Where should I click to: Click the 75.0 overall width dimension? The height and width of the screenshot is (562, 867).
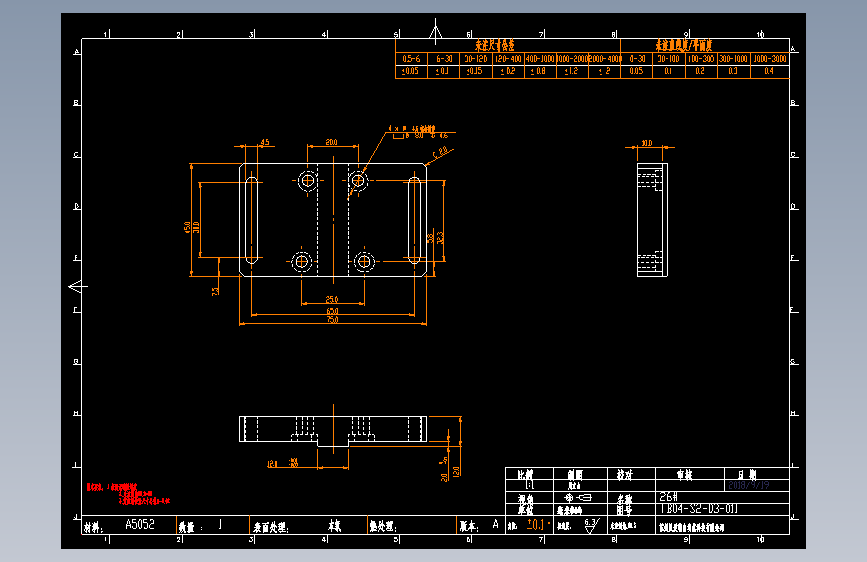(332, 320)
